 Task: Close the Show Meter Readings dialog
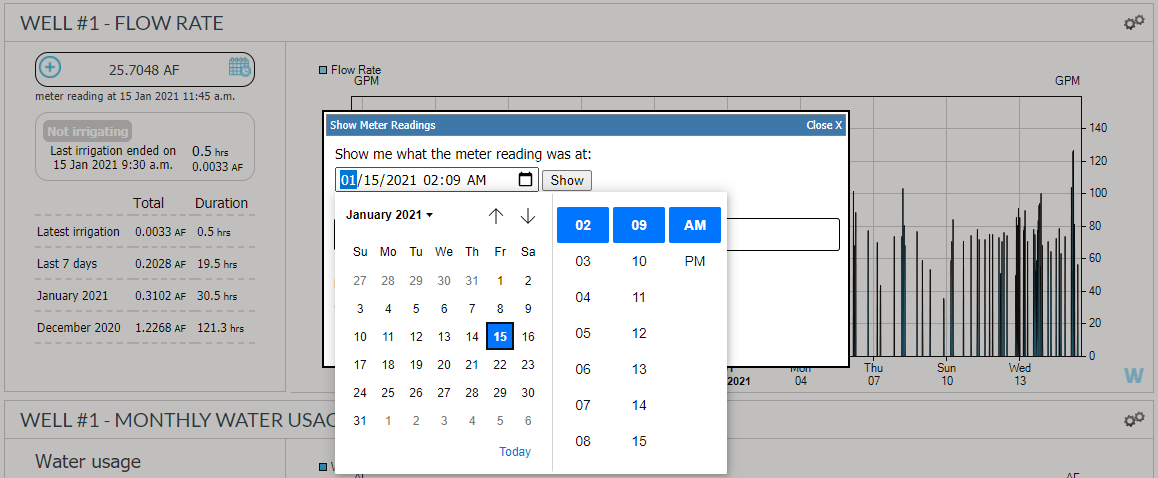click(x=824, y=125)
